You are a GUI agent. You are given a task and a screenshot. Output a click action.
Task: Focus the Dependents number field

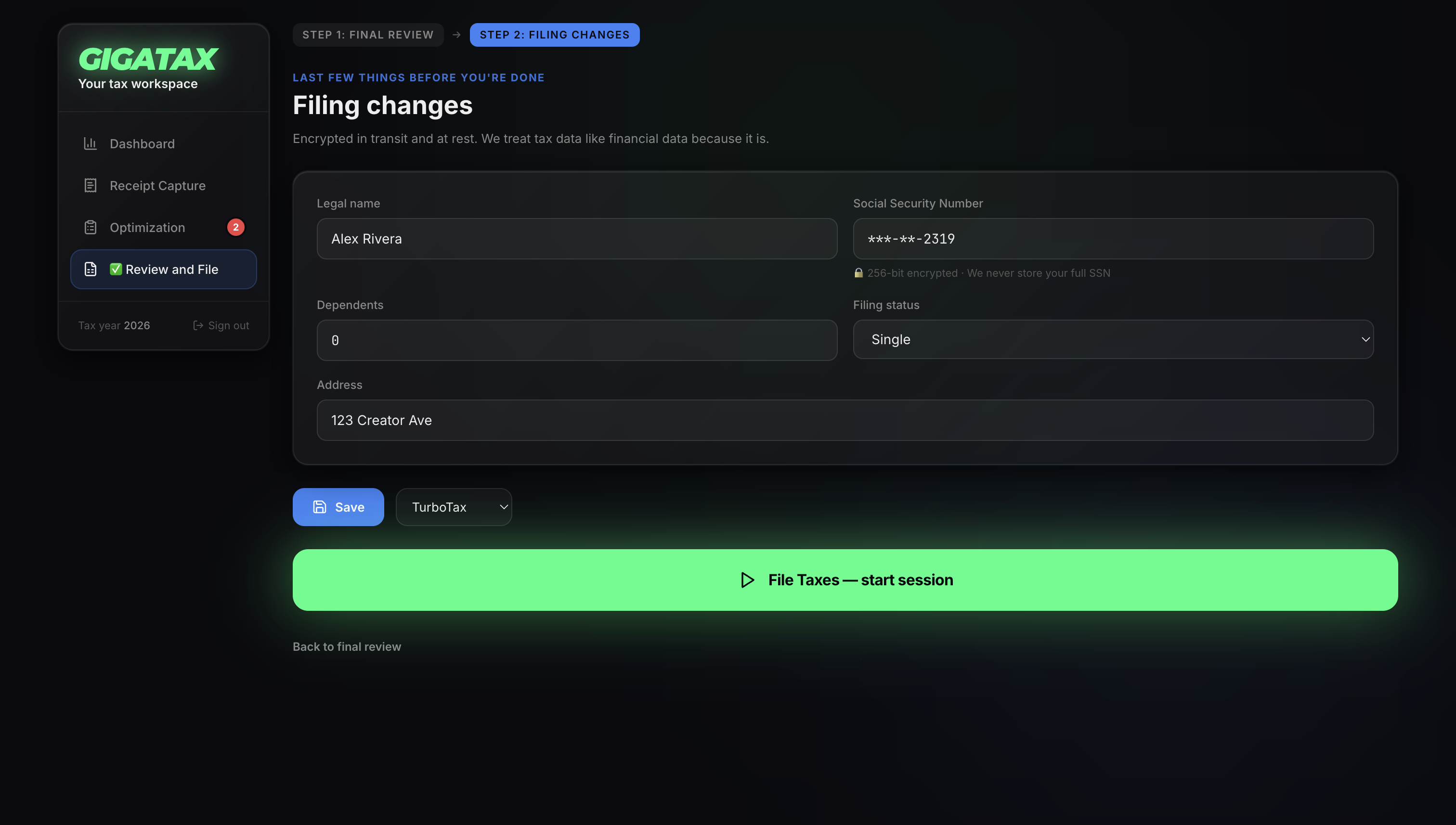click(x=576, y=340)
